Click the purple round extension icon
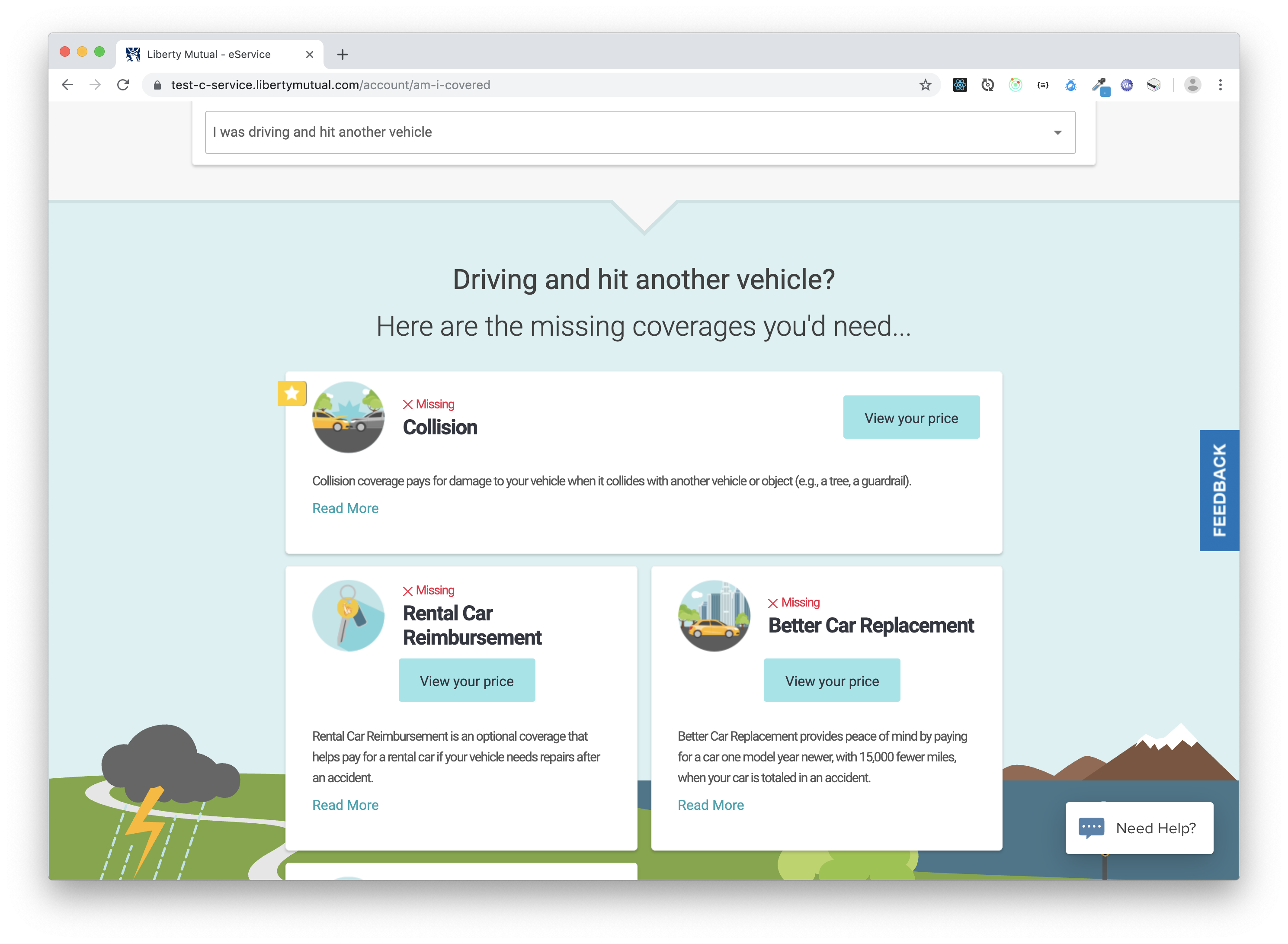The width and height of the screenshot is (1288, 944). [1126, 85]
